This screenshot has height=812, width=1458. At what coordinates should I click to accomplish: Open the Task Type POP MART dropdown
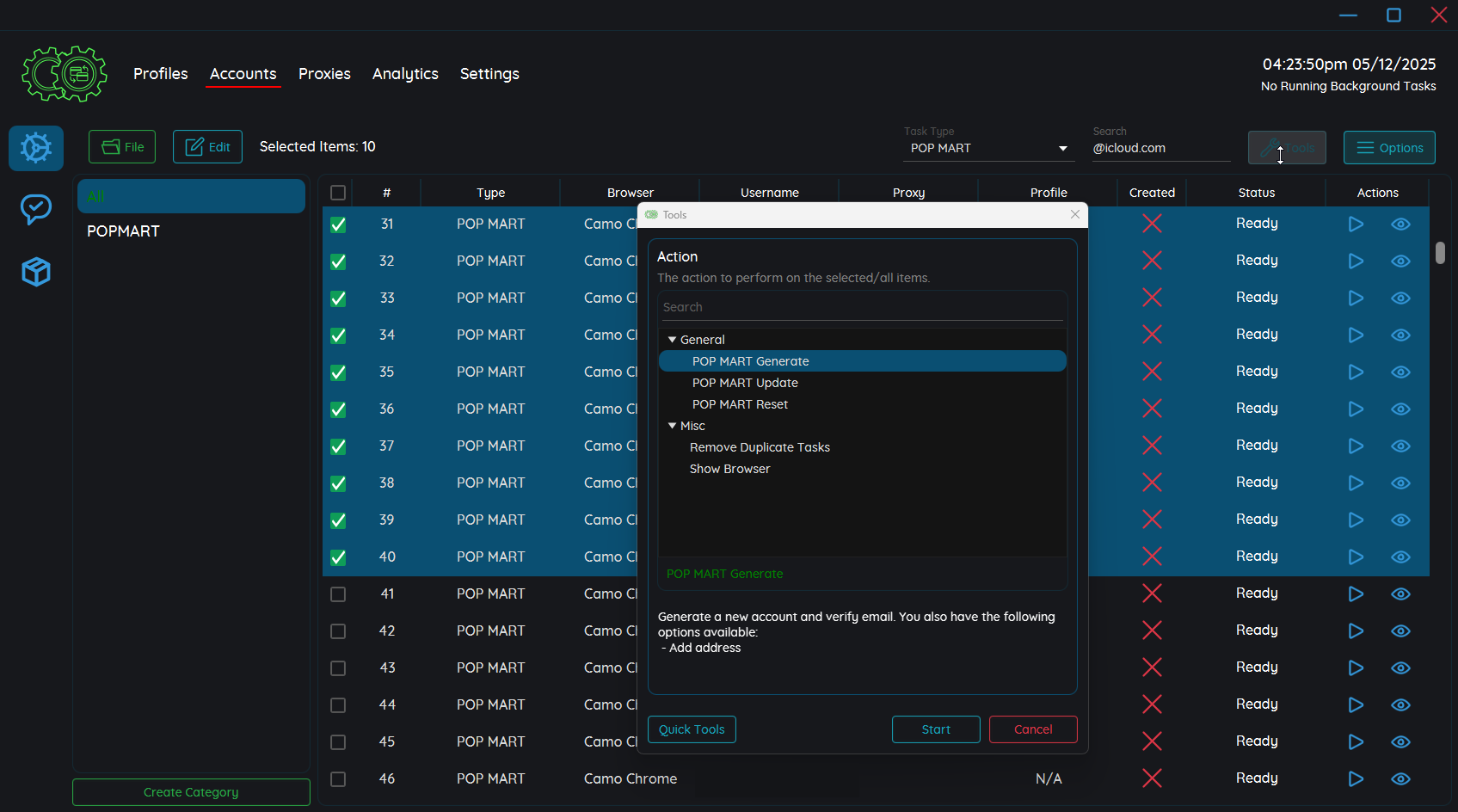(988, 148)
